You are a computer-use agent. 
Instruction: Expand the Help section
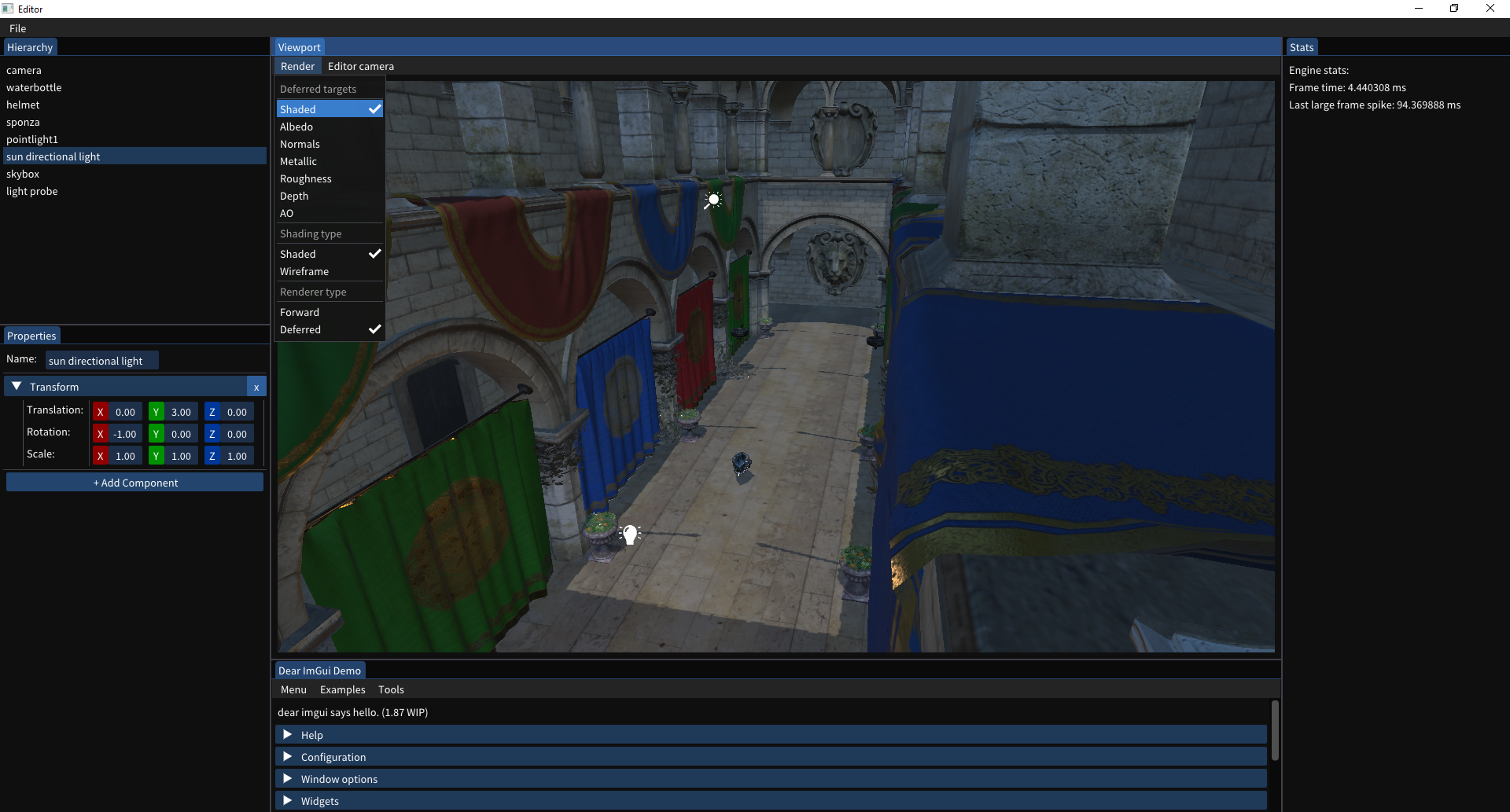coord(771,735)
